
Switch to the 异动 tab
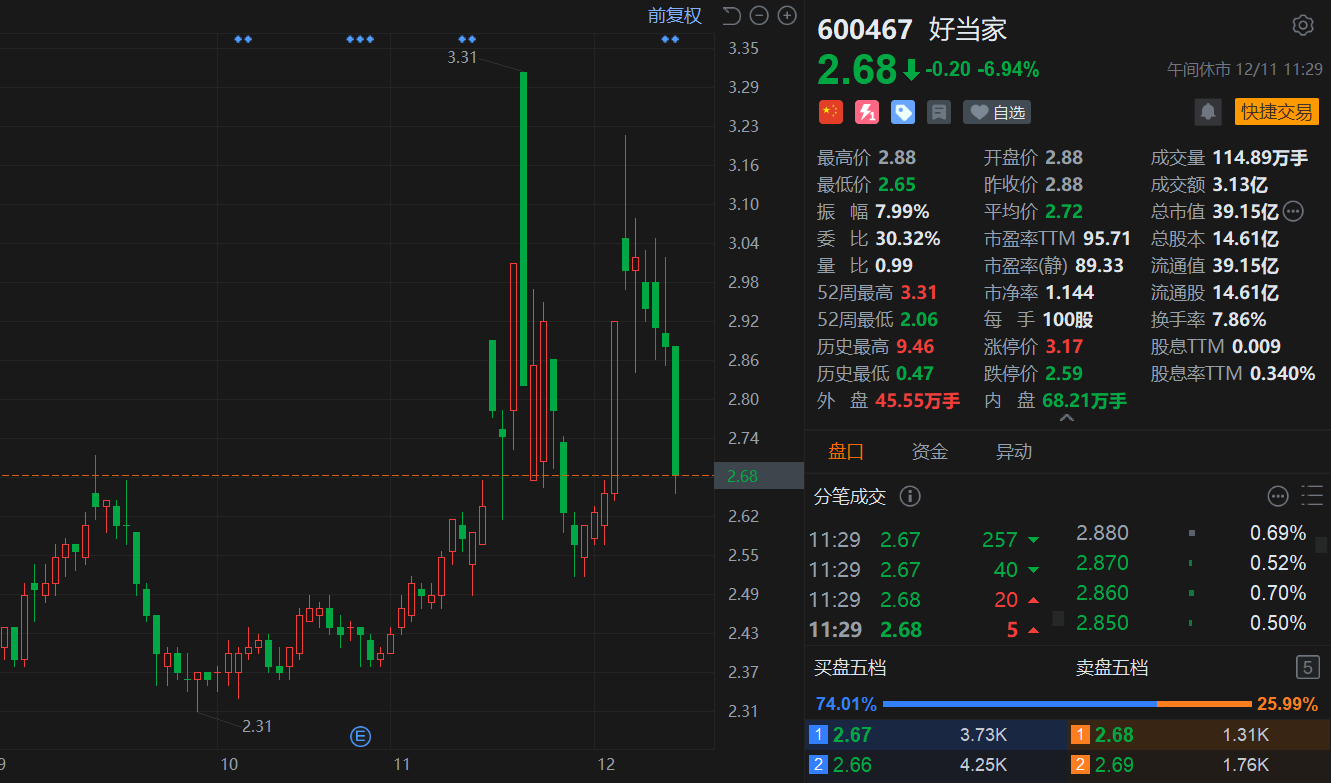point(1013,452)
